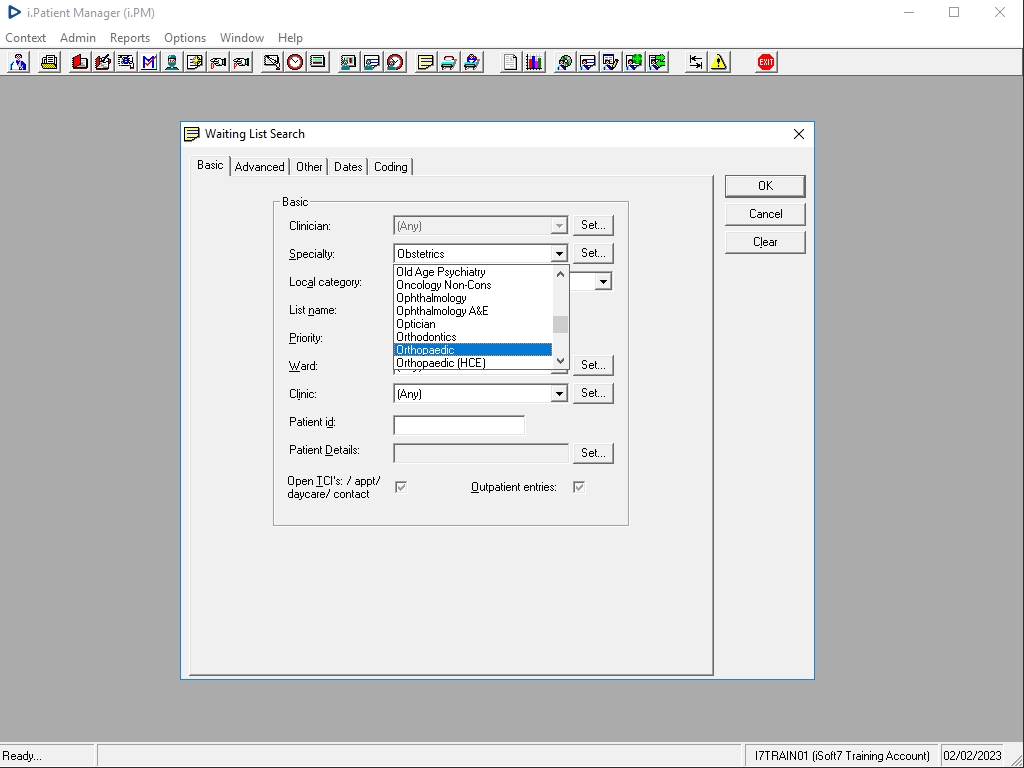Image resolution: width=1024 pixels, height=768 pixels.
Task: Open the Clinician dropdown arrow
Action: point(558,226)
